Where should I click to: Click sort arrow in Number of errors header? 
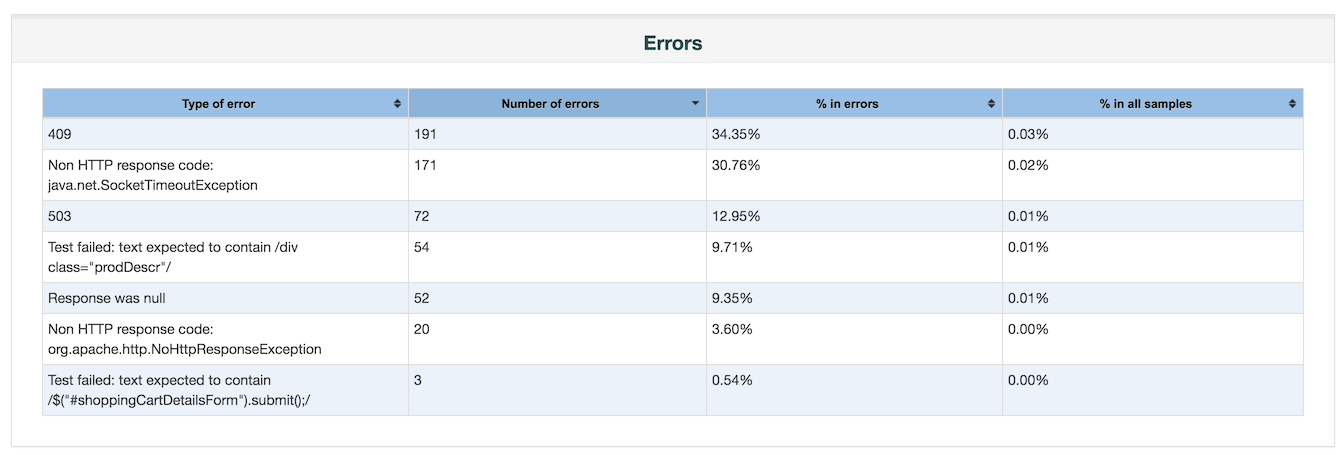(695, 104)
